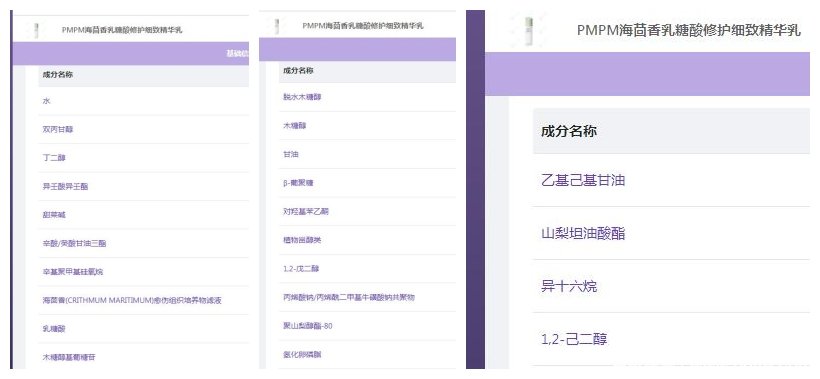This screenshot has width=820, height=379.
Task: View the 乳糖酸 ingredient page
Action: click(x=54, y=328)
